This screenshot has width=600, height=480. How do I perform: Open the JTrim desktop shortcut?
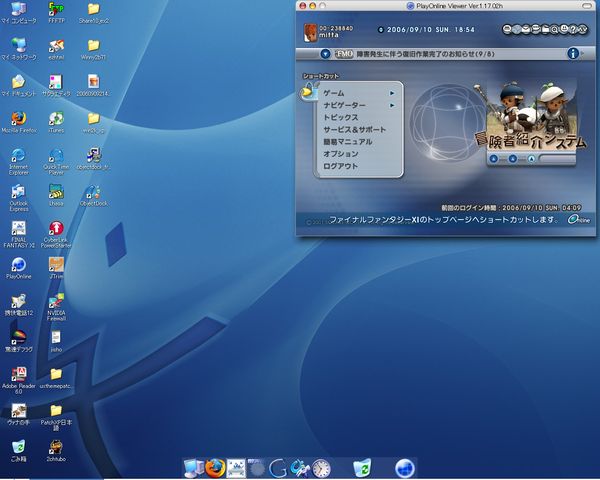tap(56, 268)
